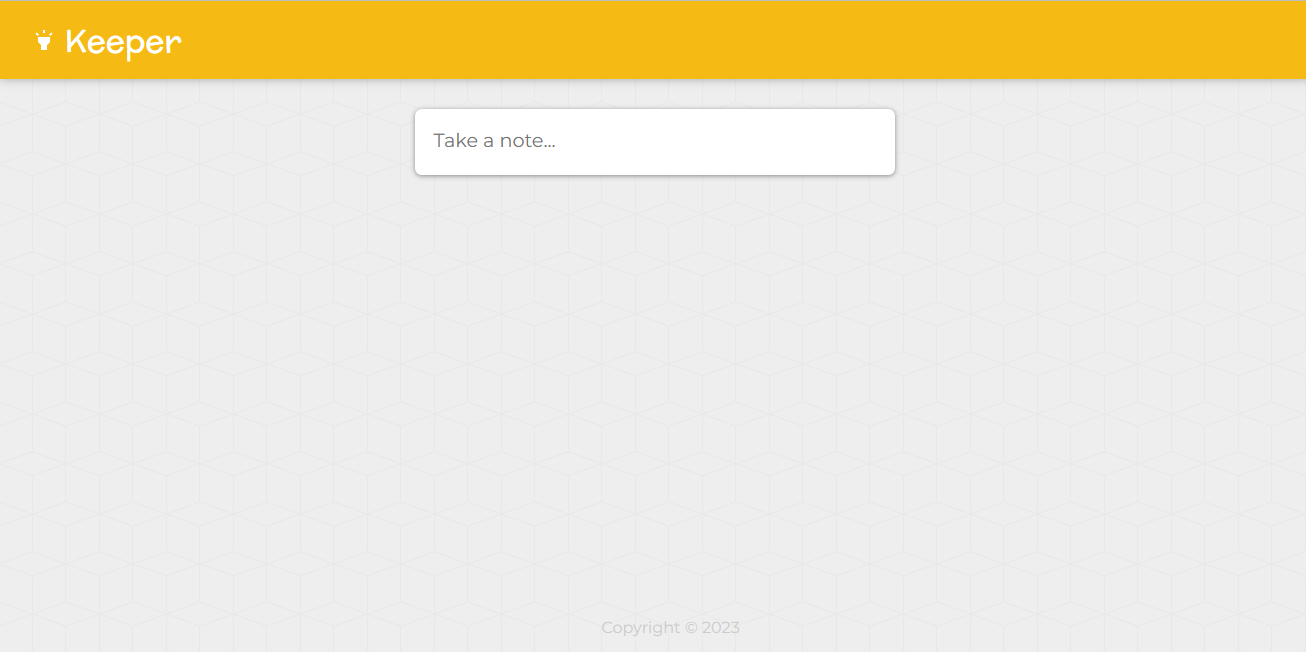Screen dimensions: 1306x652
Task: Click the yellow header bar
Action: coord(653,40)
